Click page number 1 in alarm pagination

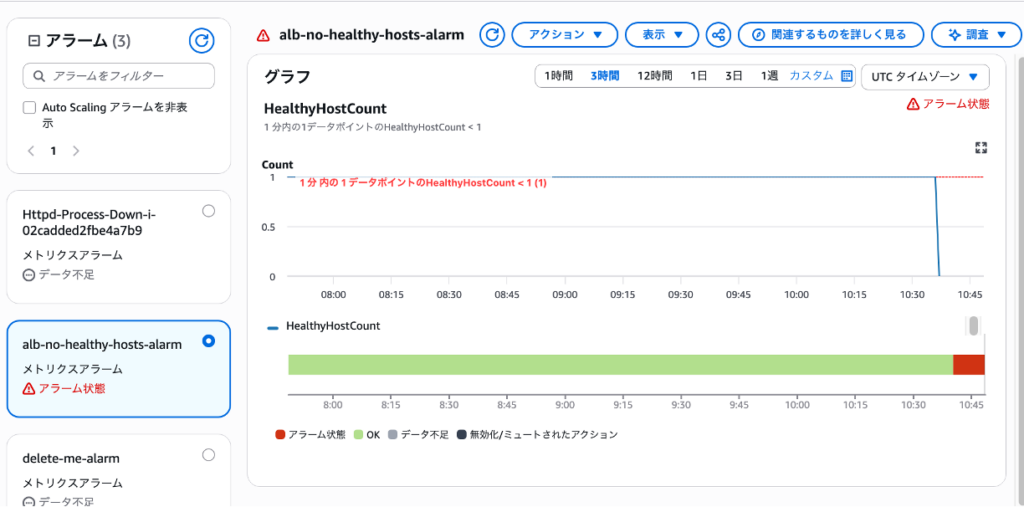click(54, 151)
